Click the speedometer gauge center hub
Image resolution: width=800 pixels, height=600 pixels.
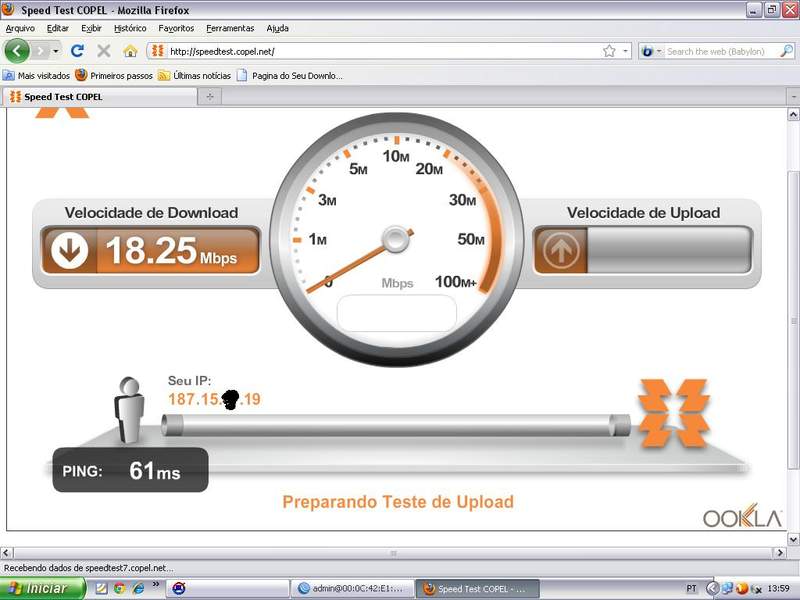point(395,239)
